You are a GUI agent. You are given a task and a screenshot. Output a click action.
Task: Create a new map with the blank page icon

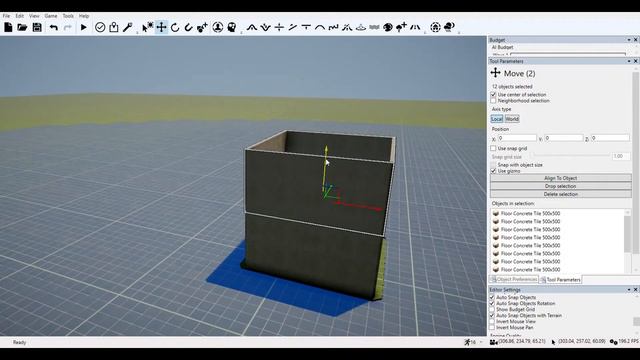tap(8, 27)
